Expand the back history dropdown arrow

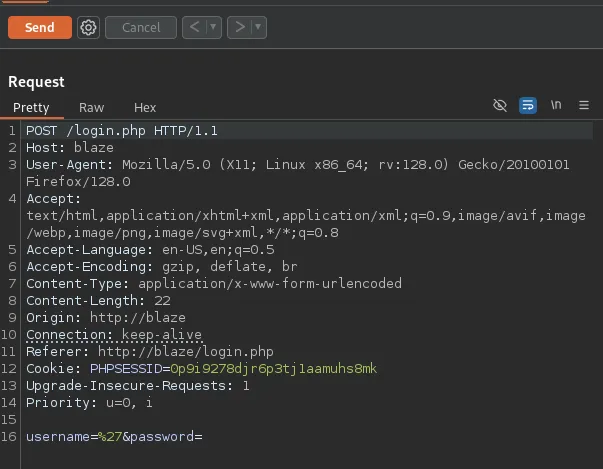[x=213, y=28]
